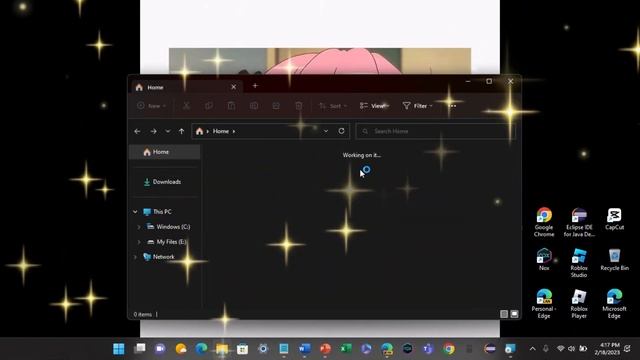Open Microsoft Edge desktop shortcut
640x360 pixels.
pos(614,304)
